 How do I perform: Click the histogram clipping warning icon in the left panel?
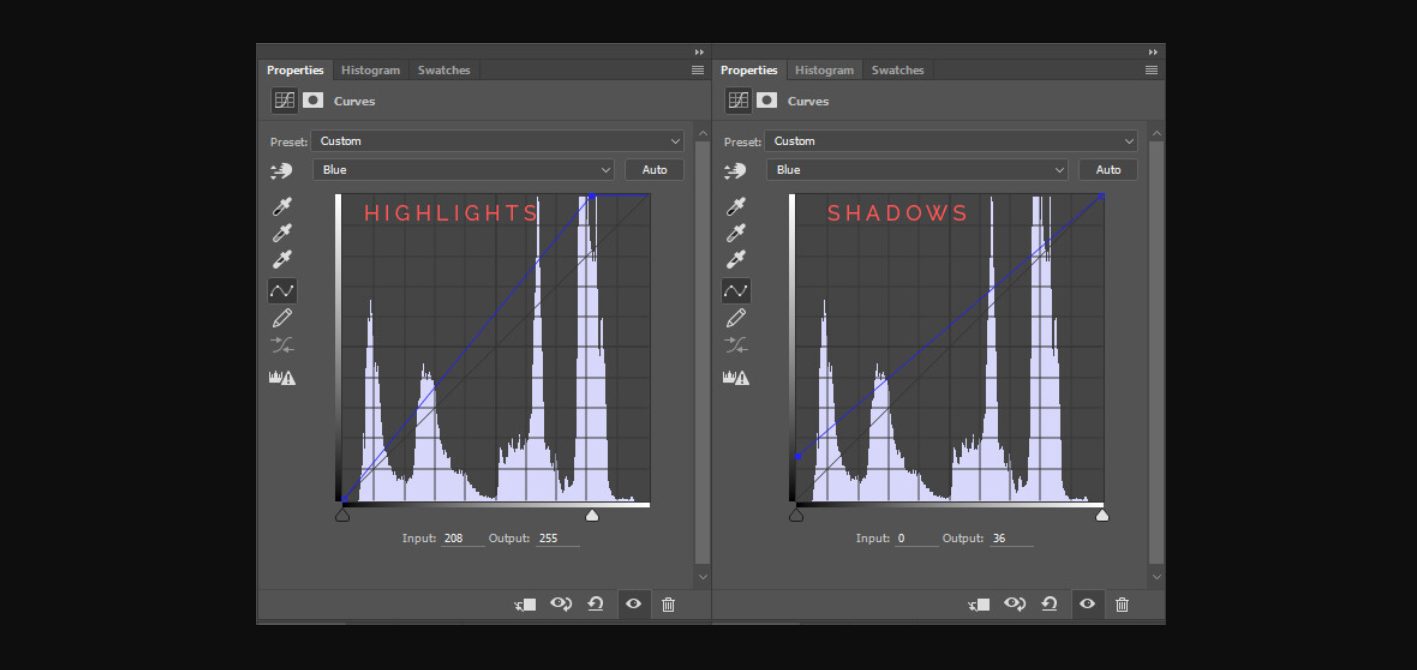pos(282,378)
